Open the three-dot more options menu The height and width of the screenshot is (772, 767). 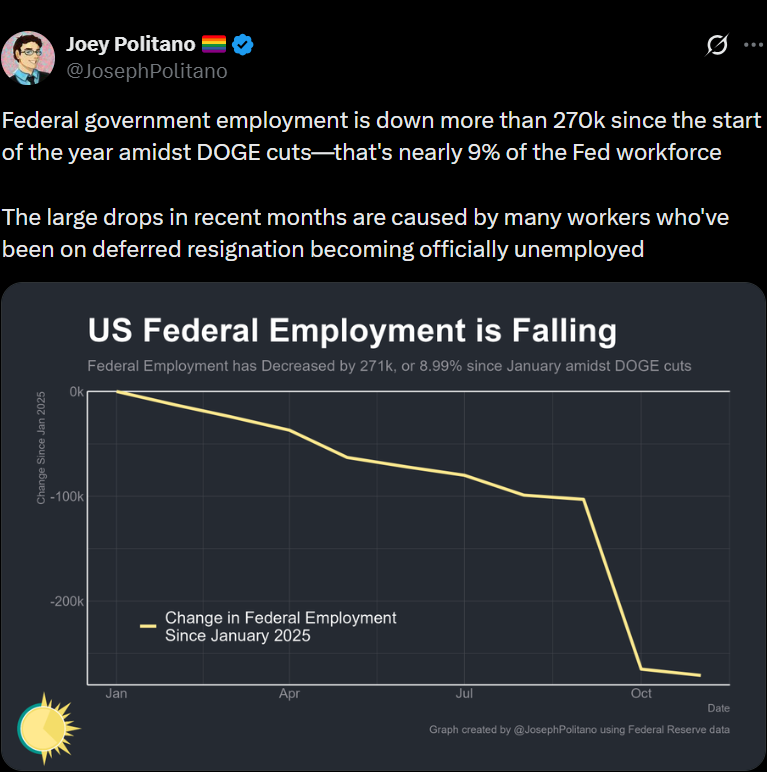tap(752, 45)
